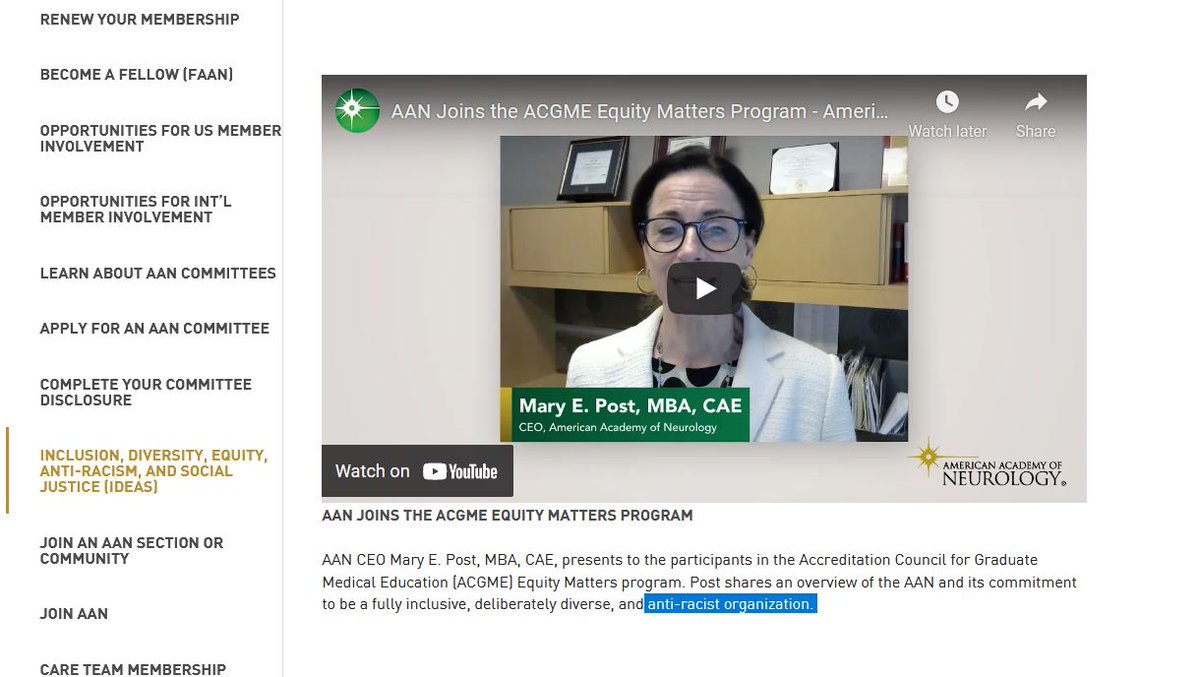The image size is (1200, 677).
Task: Click the American Academy of Neurology logo
Action: coord(987,462)
